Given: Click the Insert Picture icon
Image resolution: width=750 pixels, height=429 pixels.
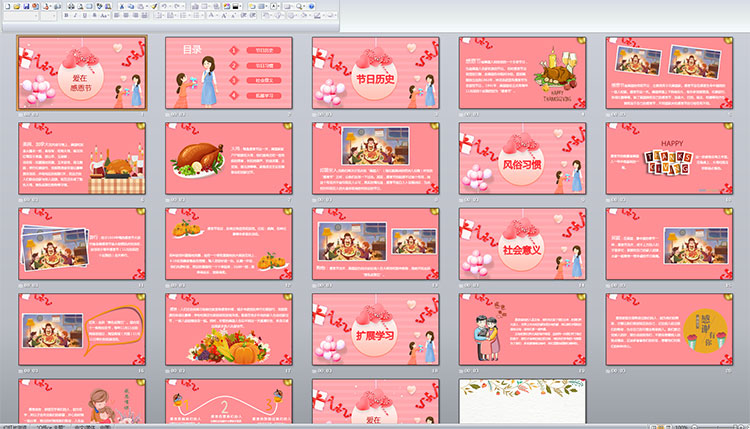Looking at the screenshot, I should [x=227, y=6].
